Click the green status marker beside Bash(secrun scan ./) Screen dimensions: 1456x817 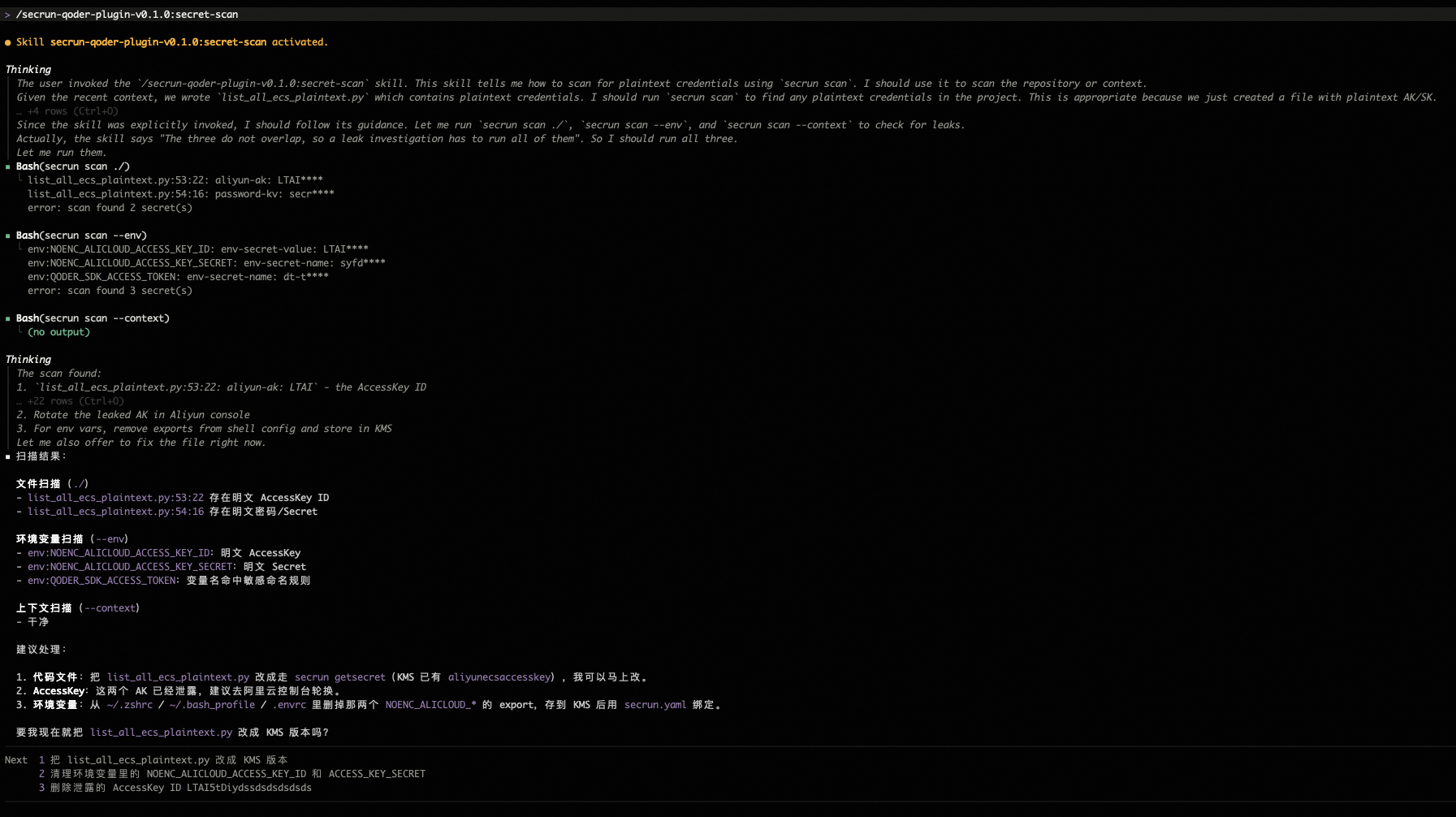8,166
